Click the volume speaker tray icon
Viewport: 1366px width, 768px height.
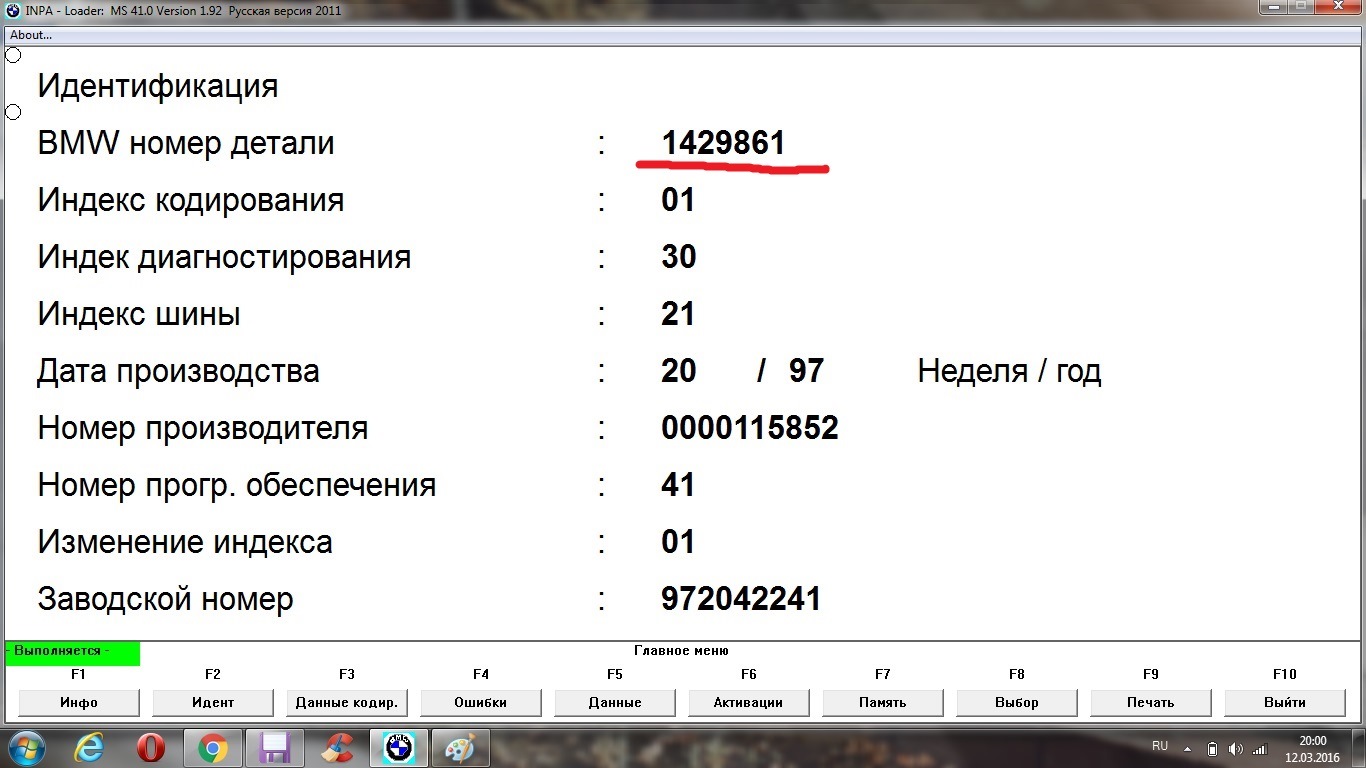[x=1235, y=748]
